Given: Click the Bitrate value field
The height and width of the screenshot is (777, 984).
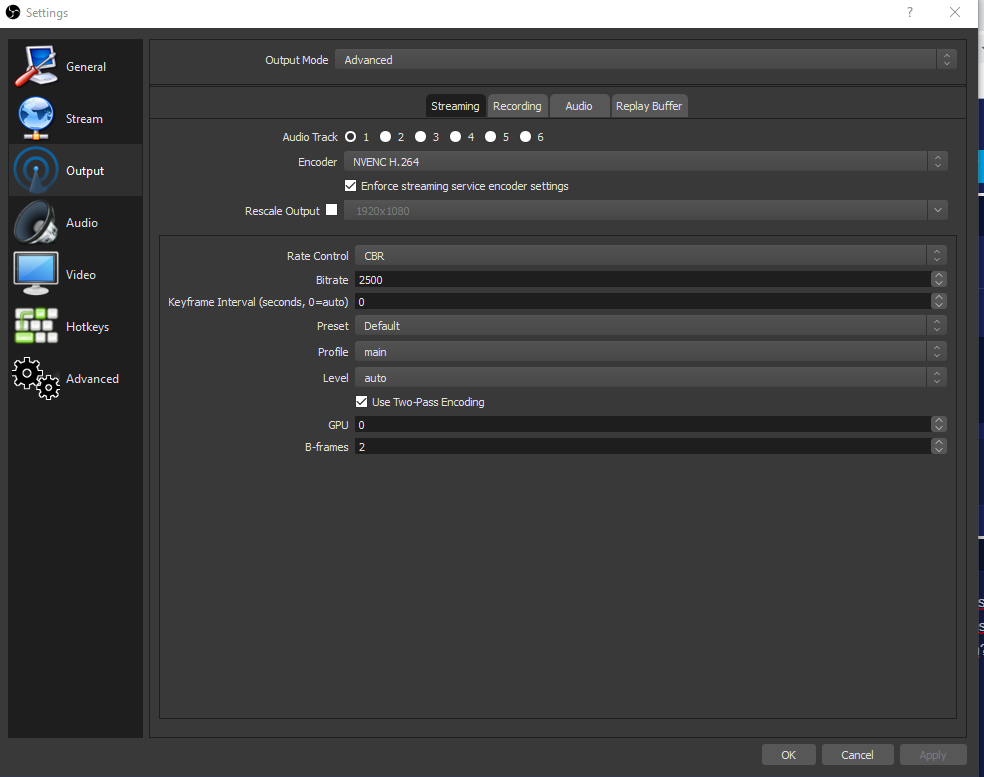Looking at the screenshot, I should 643,280.
